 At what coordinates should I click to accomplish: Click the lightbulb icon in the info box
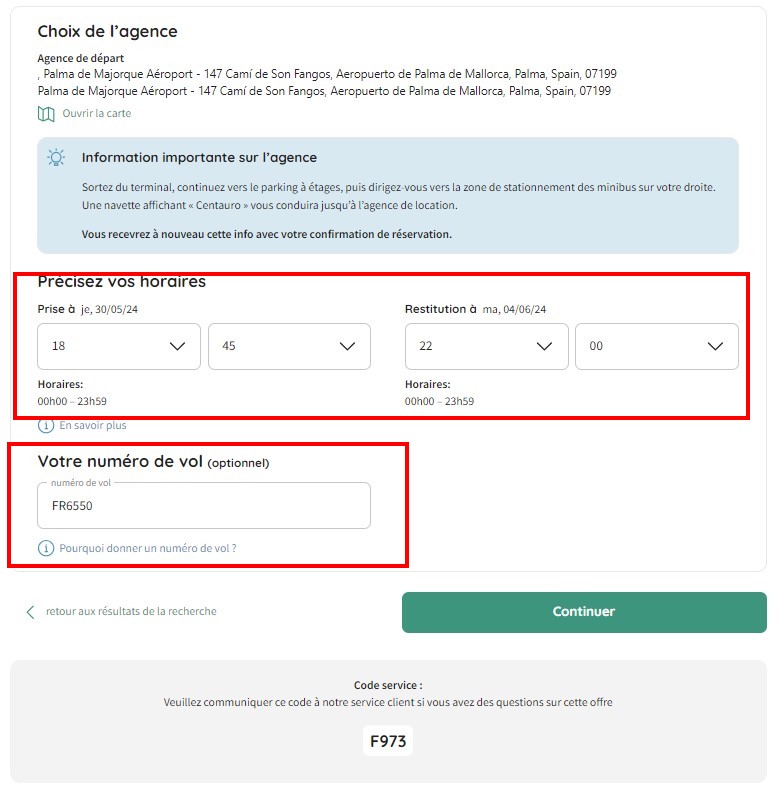pyautogui.click(x=57, y=158)
